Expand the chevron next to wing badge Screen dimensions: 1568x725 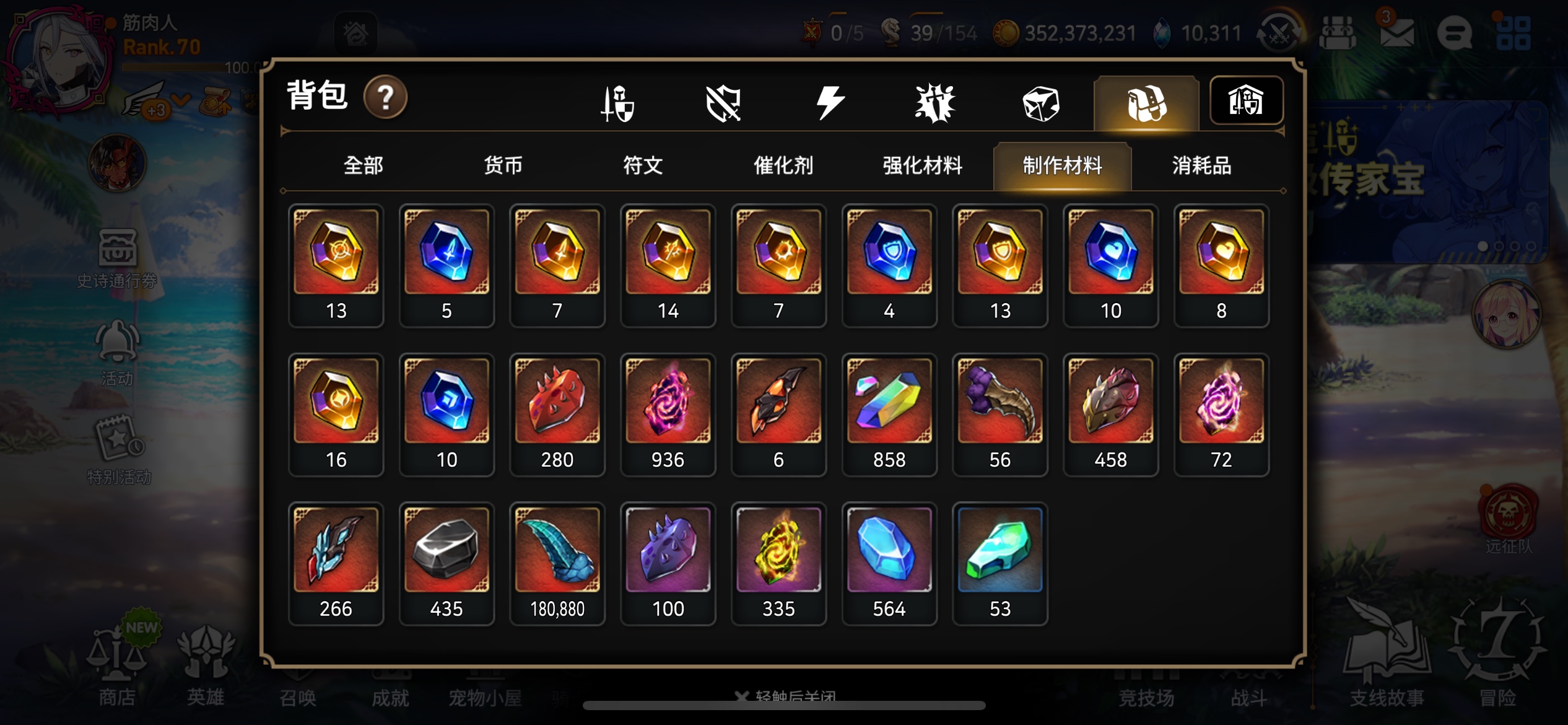click(x=181, y=100)
